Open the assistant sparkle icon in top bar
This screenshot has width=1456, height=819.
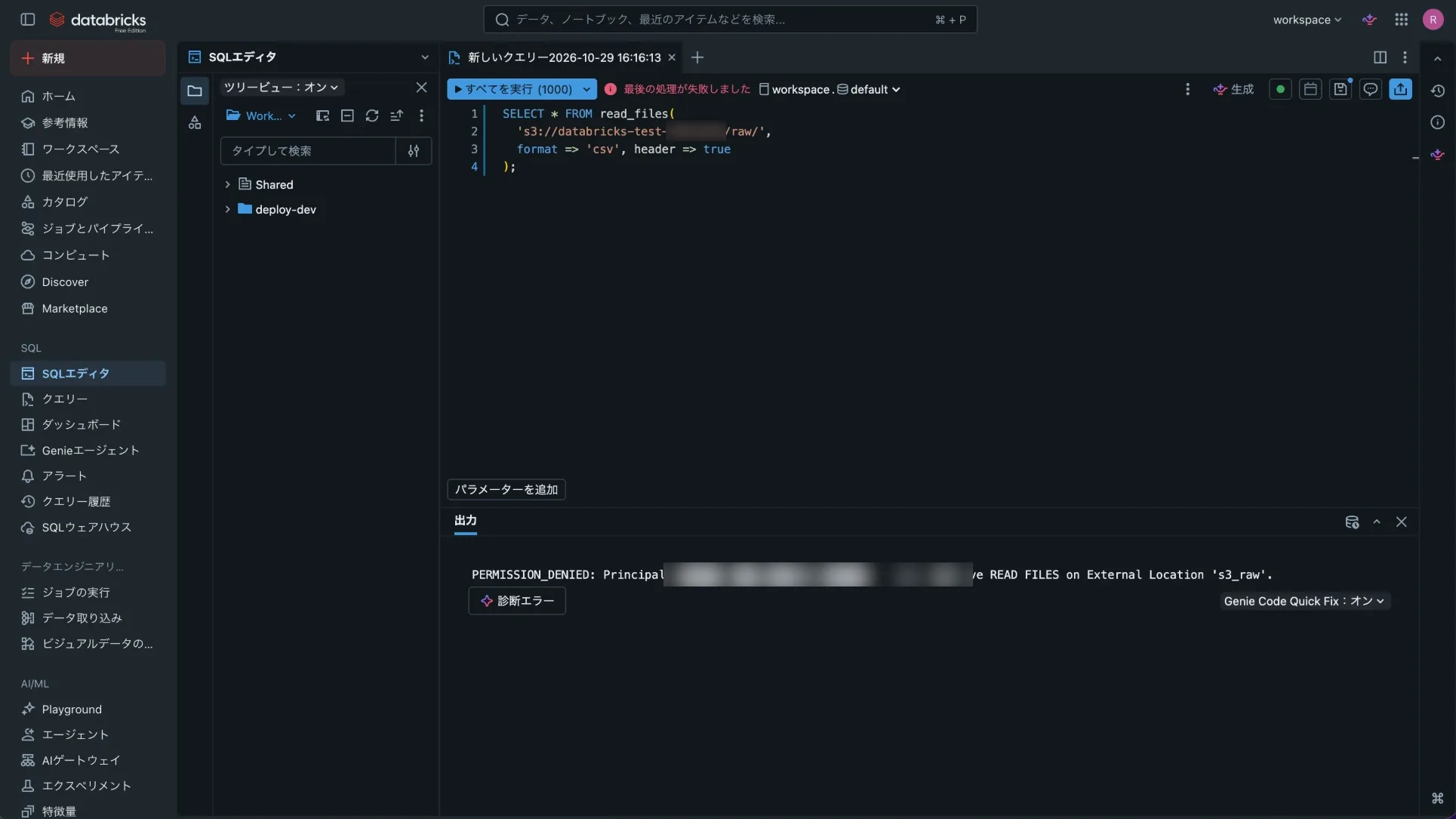pyautogui.click(x=1369, y=20)
